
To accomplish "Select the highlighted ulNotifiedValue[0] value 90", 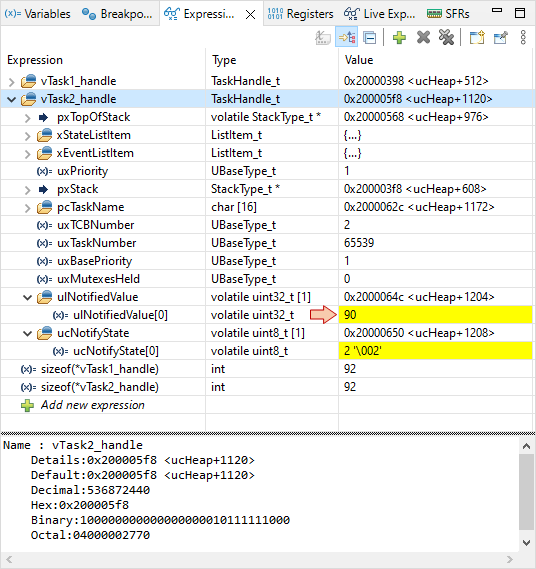I will [435, 315].
